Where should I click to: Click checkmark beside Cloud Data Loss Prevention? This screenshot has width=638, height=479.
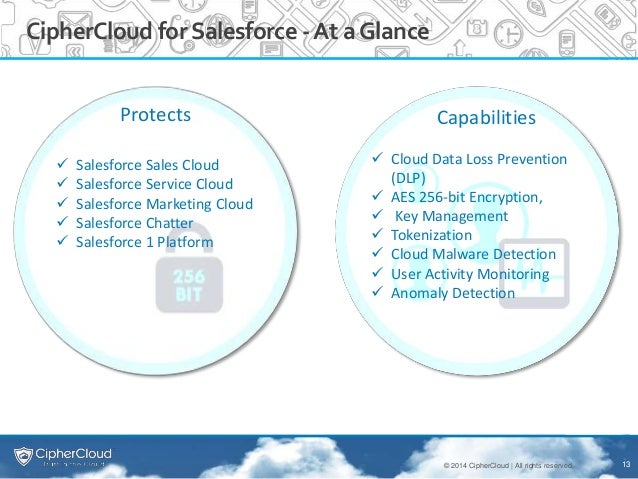pos(377,157)
